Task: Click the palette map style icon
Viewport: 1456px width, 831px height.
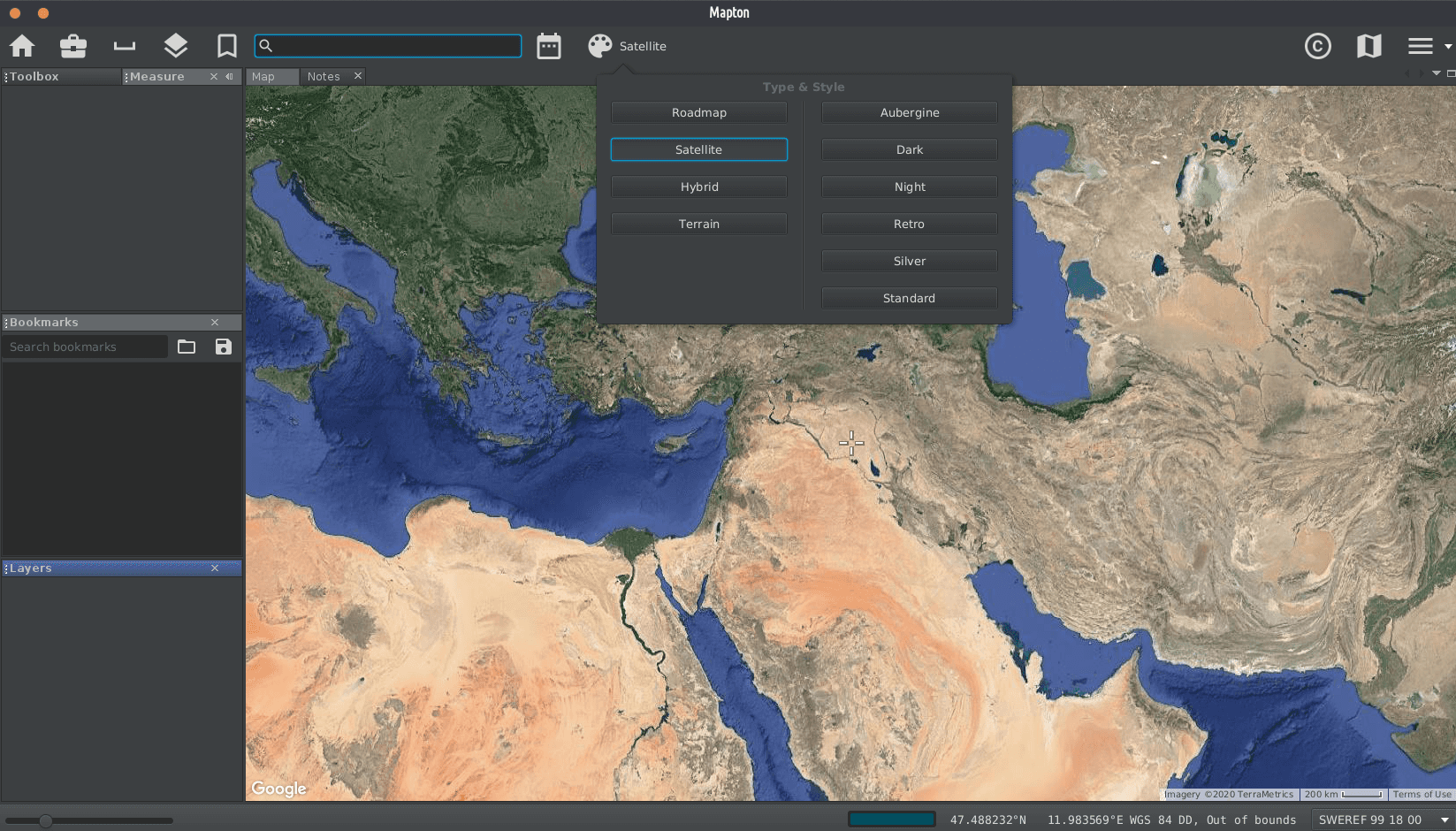Action: [x=600, y=46]
